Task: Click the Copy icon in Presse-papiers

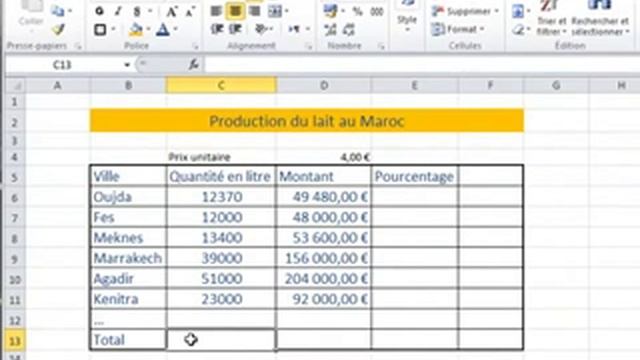Action: 58,11
